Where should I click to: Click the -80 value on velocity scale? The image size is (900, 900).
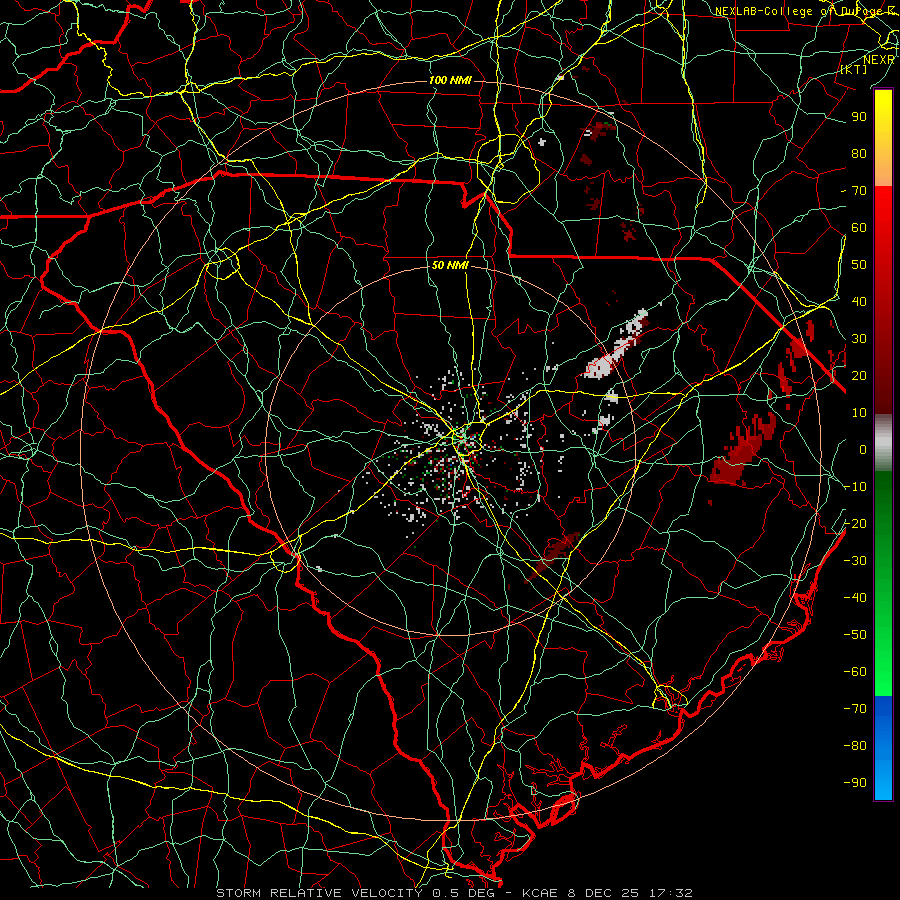pyautogui.click(x=855, y=746)
